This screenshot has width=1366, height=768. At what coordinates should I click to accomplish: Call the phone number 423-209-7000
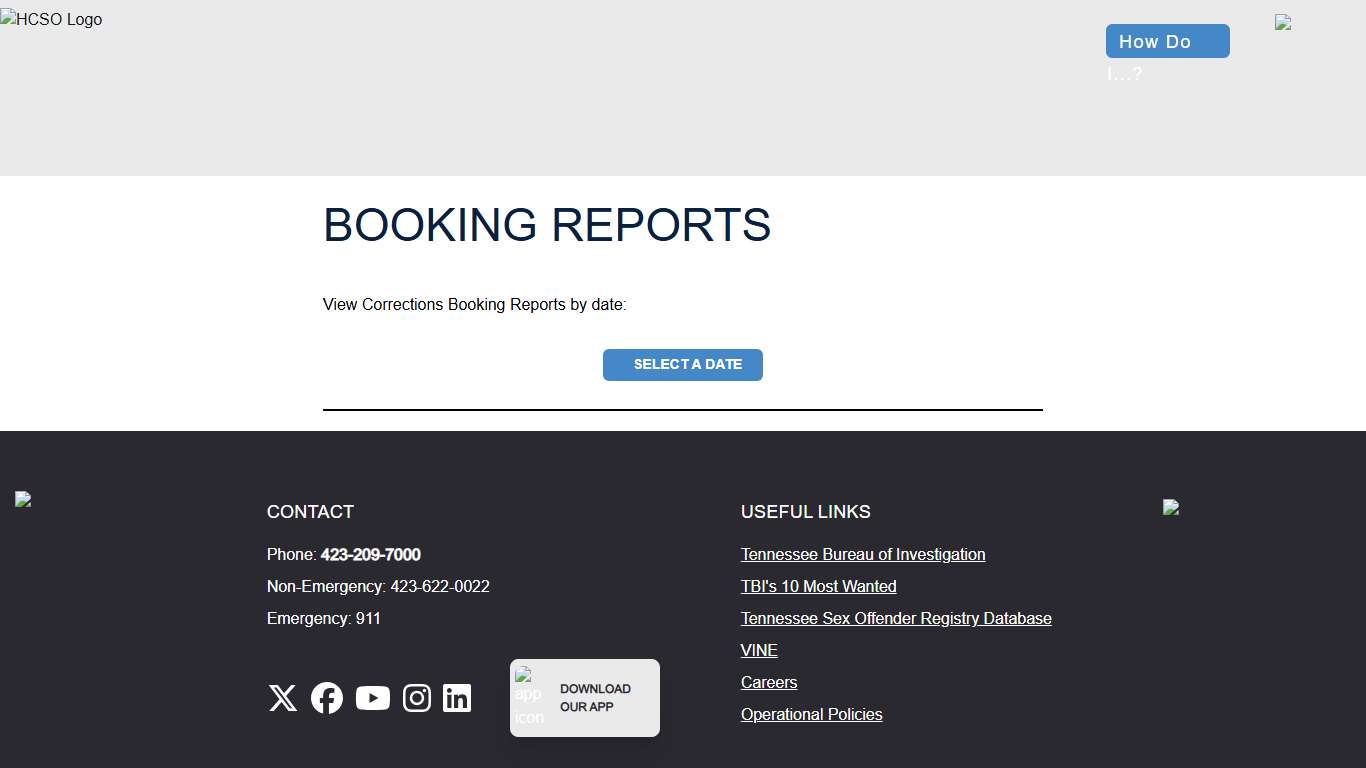(x=371, y=554)
